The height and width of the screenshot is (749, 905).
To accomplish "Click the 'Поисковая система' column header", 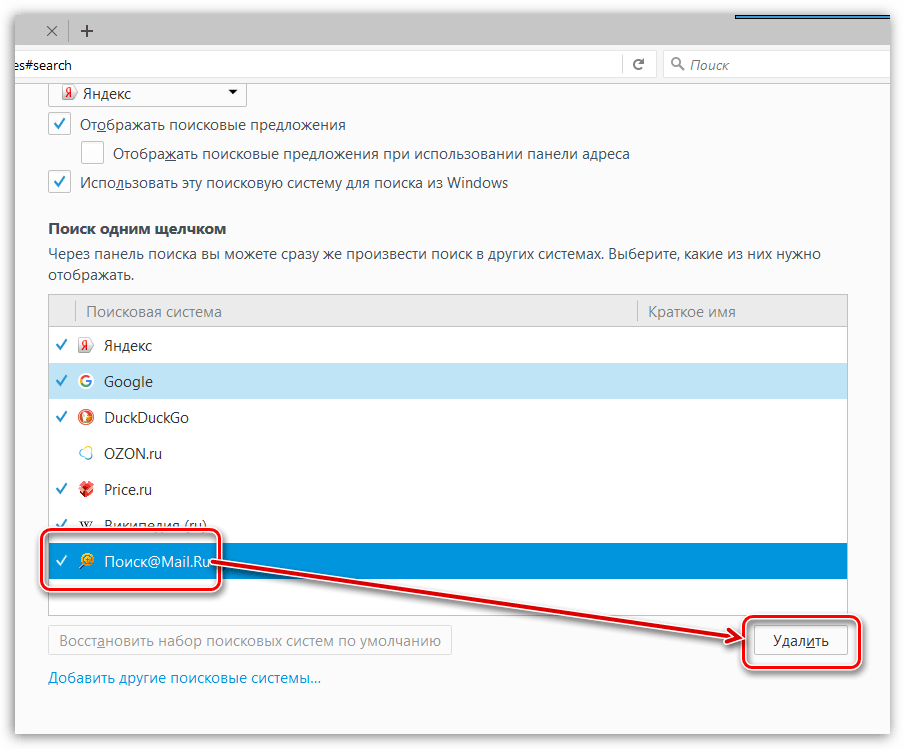I will pos(356,312).
